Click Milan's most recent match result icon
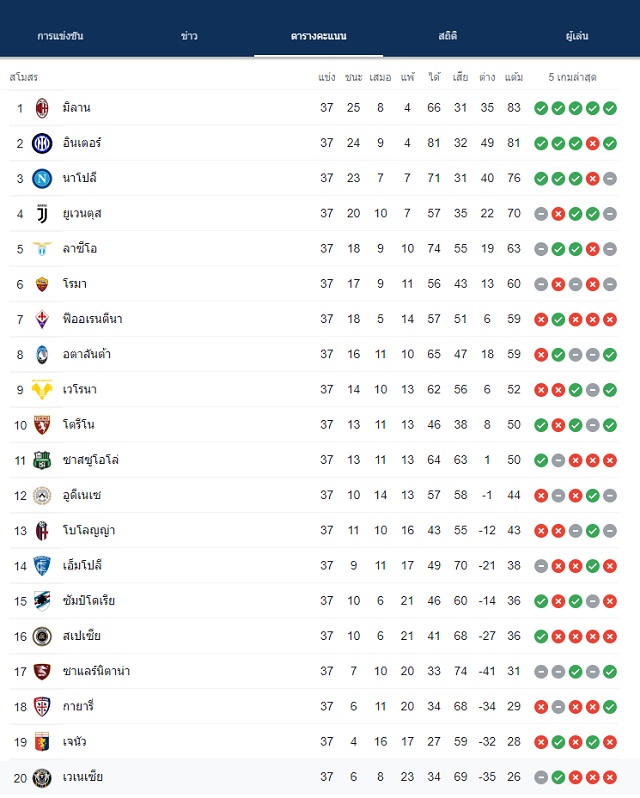This screenshot has width=640, height=798. click(x=610, y=108)
